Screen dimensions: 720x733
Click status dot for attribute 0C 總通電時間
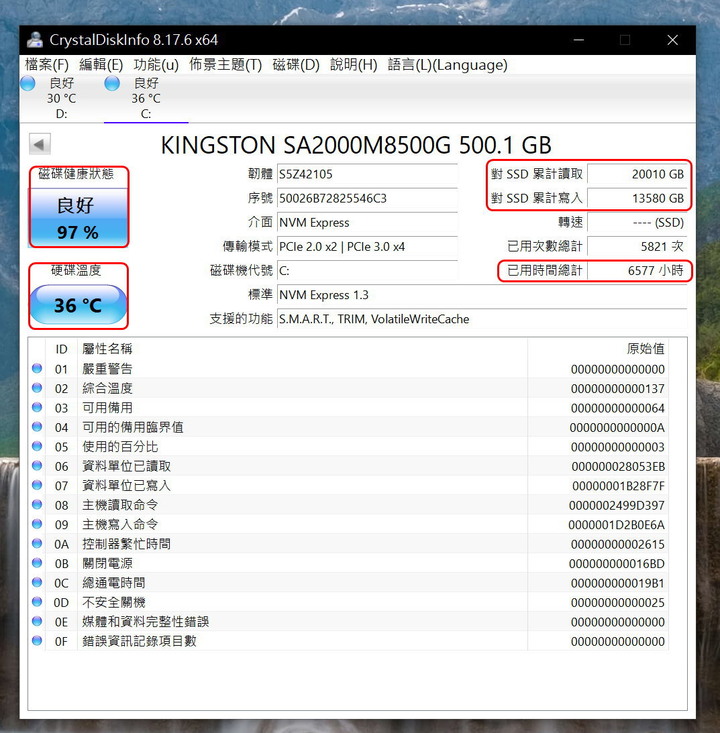(x=37, y=582)
